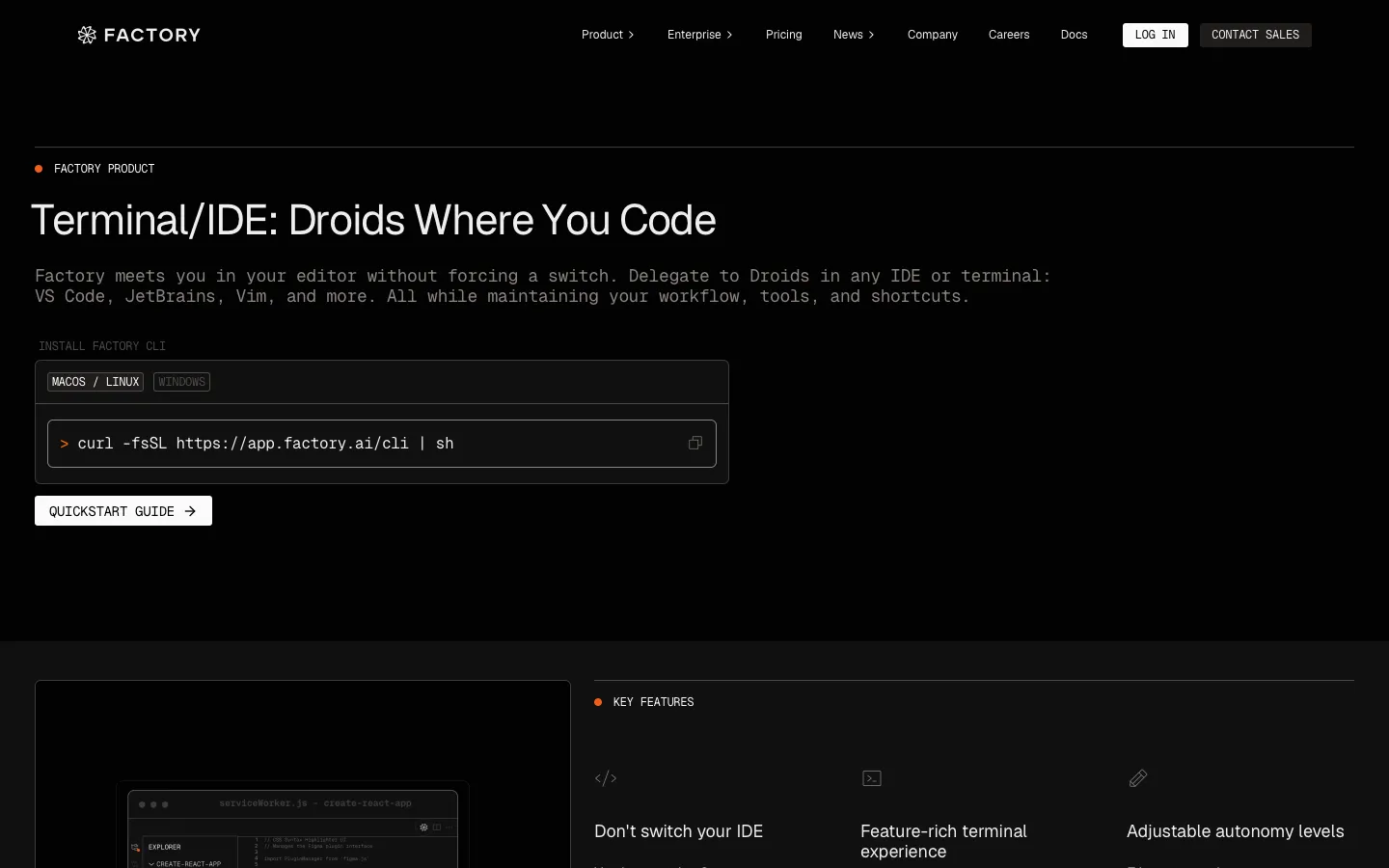The height and width of the screenshot is (868, 1389).
Task: Expand the News menu
Action: click(x=854, y=35)
